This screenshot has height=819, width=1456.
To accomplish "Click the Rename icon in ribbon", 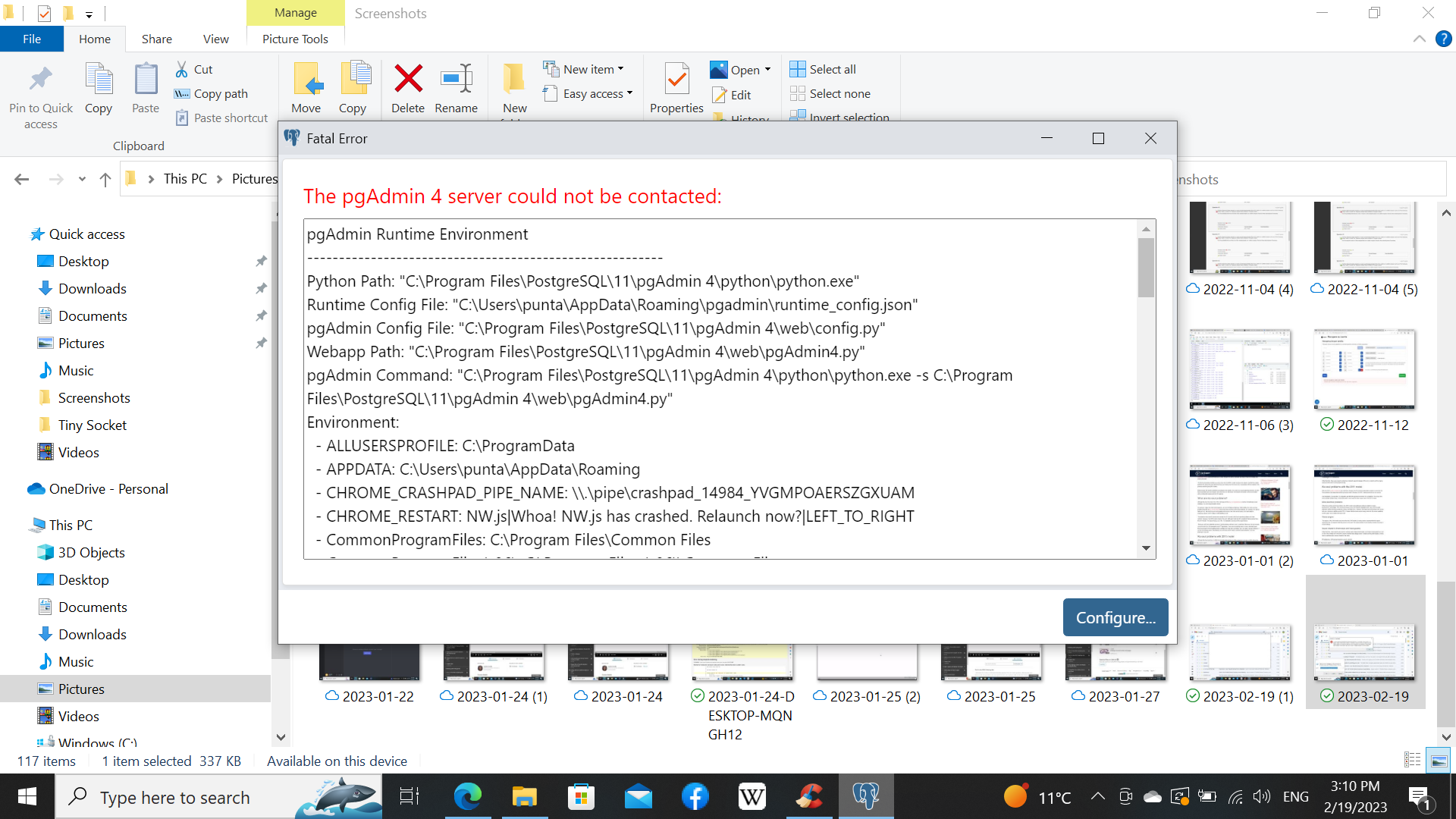I will (x=456, y=79).
